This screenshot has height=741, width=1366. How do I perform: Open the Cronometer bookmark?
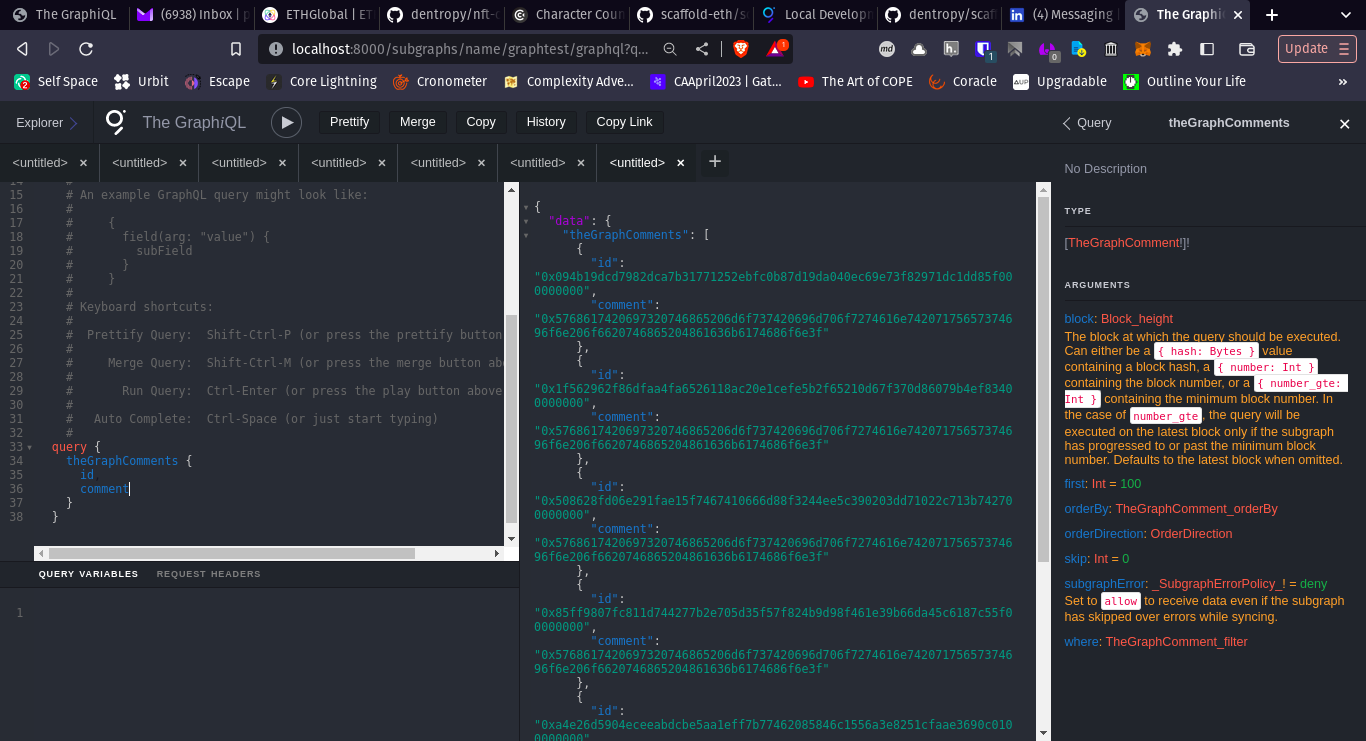440,82
